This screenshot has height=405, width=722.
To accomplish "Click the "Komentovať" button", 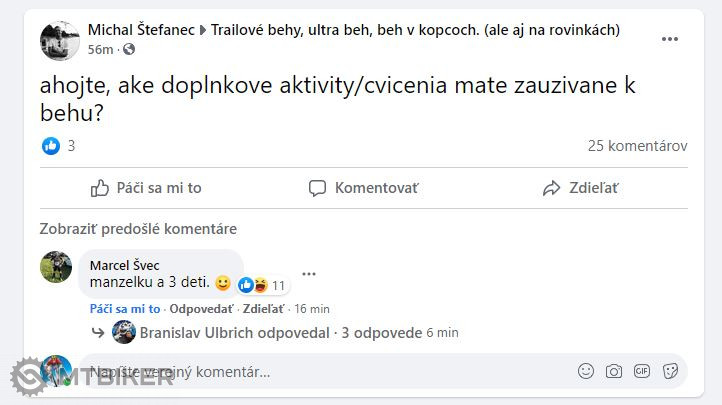I will (x=364, y=188).
